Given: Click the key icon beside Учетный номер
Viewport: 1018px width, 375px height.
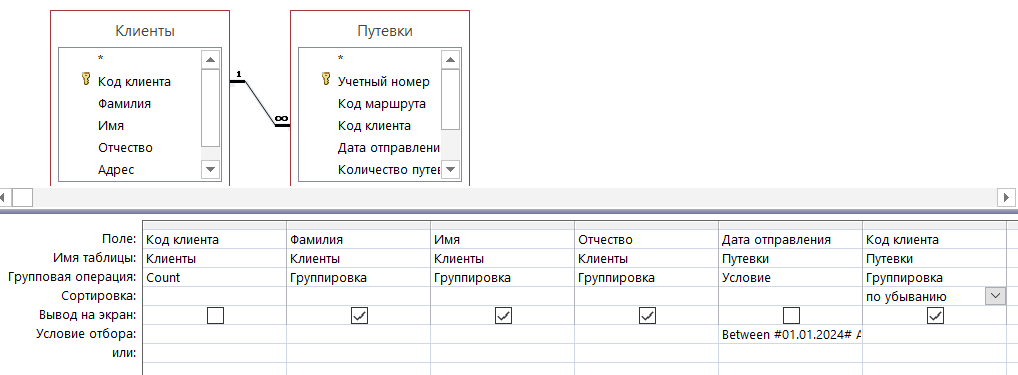Looking at the screenshot, I should [x=326, y=79].
